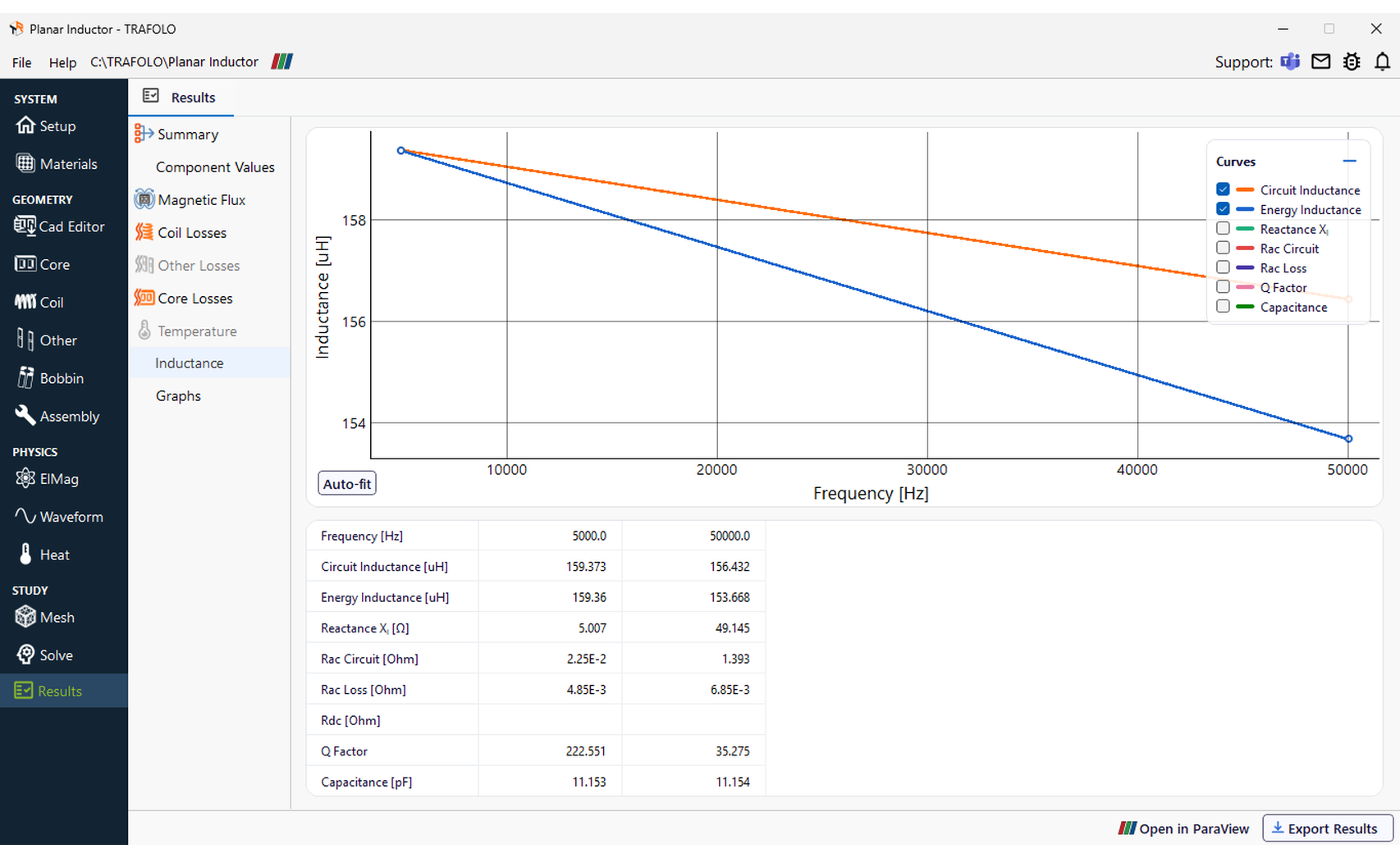This screenshot has width=1400, height=858.
Task: Click the bug report icon
Action: pyautogui.click(x=1352, y=62)
